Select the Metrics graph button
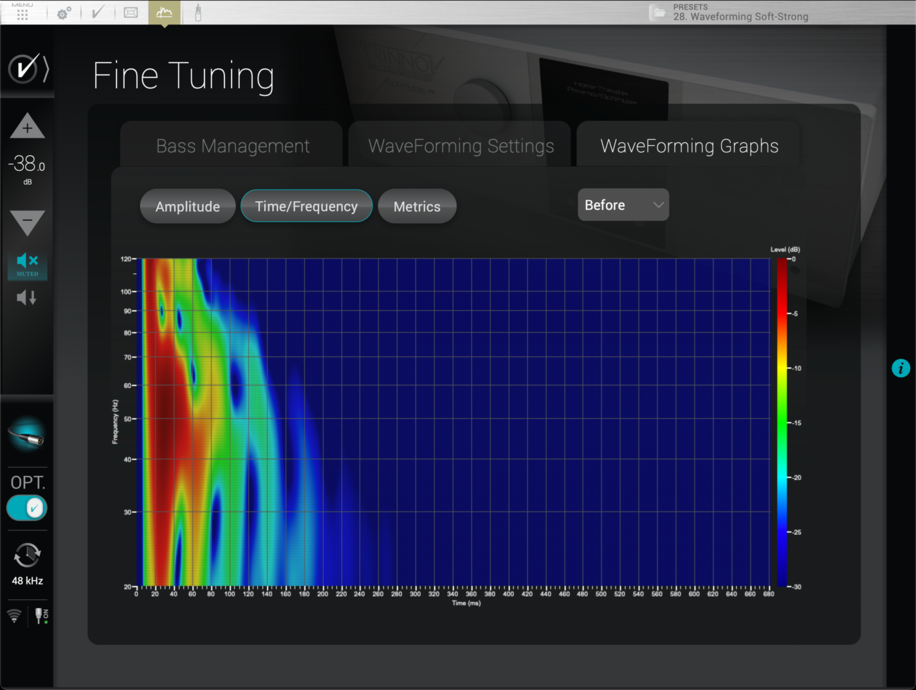 417,207
